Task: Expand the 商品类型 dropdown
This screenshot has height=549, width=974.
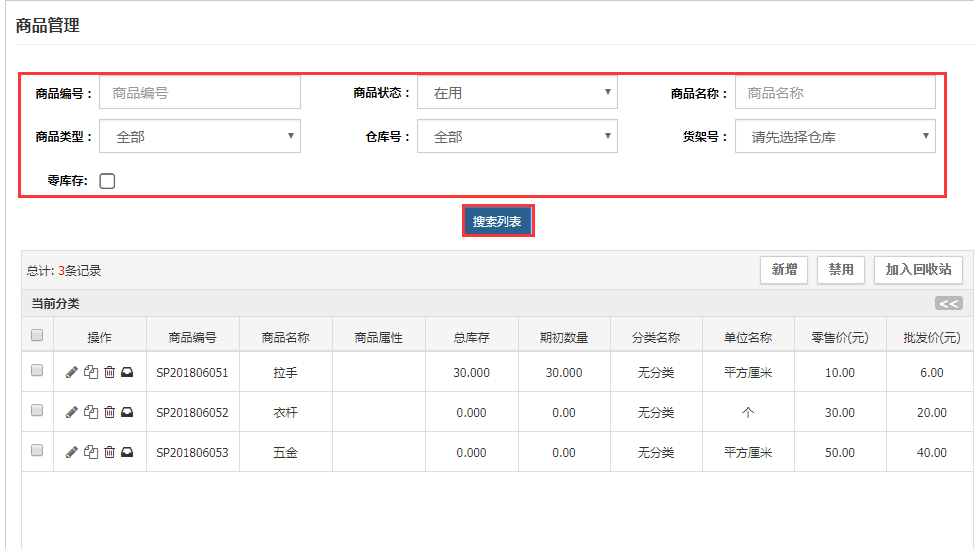Action: [200, 137]
